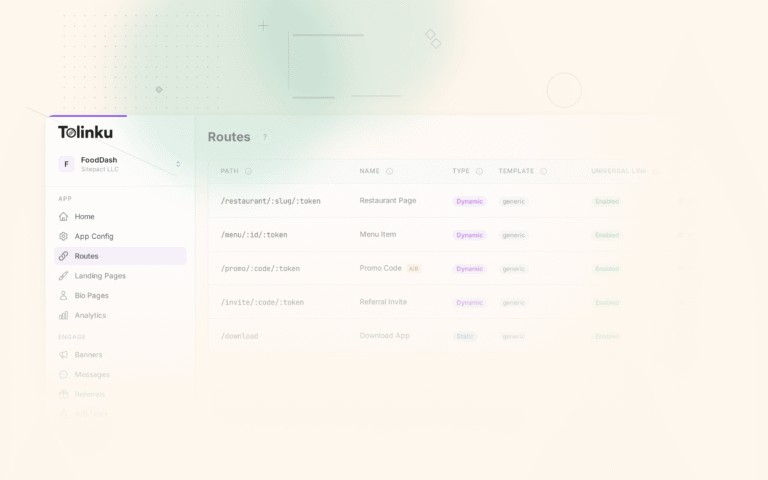Click the FoodDash F avatar
Viewport: 768px width, 480px height.
(x=66, y=164)
